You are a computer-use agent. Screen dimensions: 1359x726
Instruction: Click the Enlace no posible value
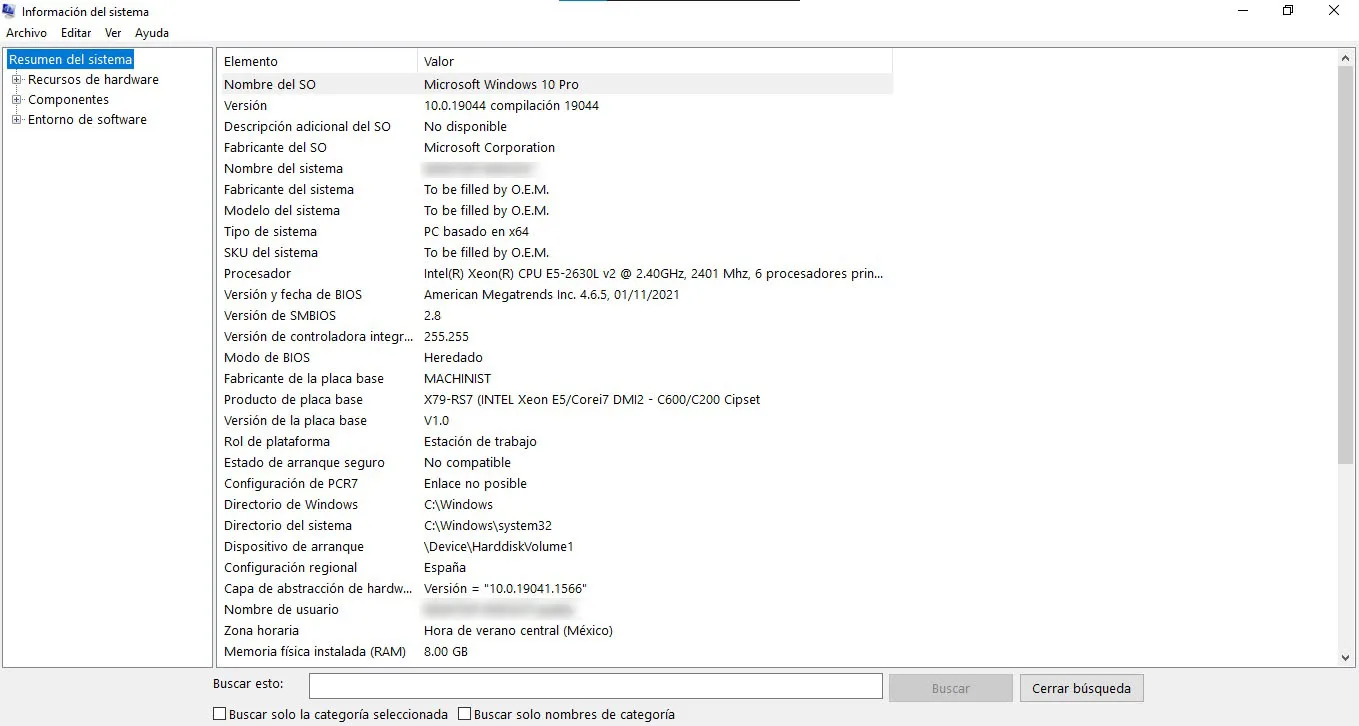pyautogui.click(x=475, y=484)
